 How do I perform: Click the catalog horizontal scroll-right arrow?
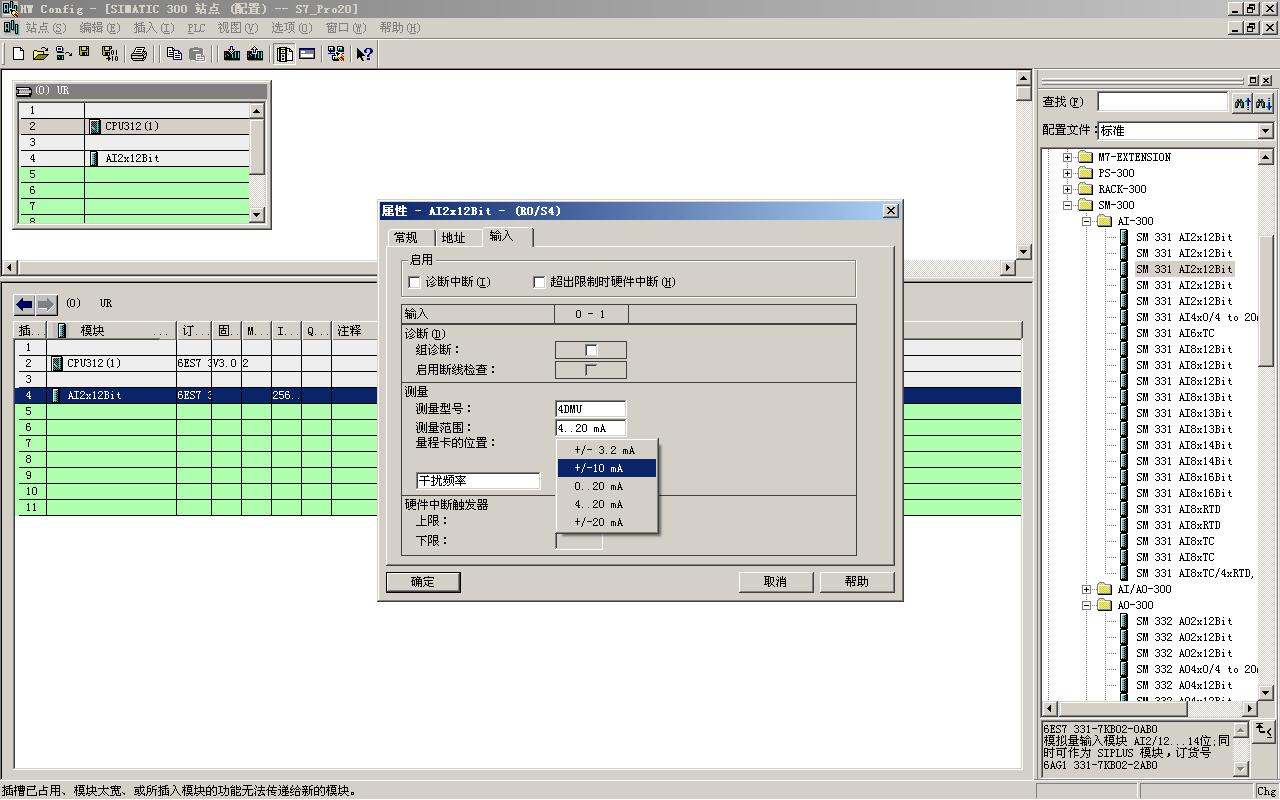[1250, 708]
